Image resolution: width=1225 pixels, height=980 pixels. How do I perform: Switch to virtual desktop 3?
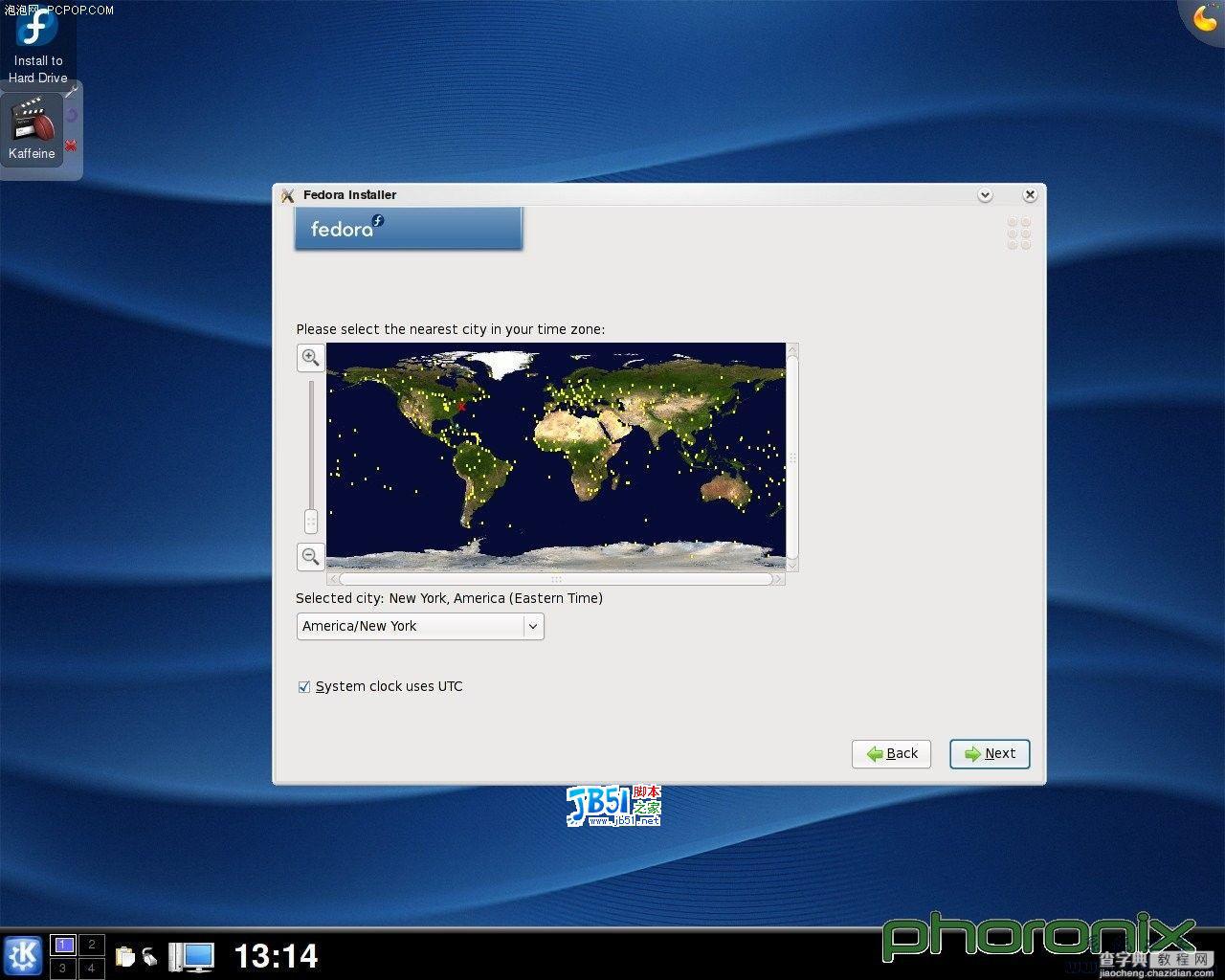(63, 968)
